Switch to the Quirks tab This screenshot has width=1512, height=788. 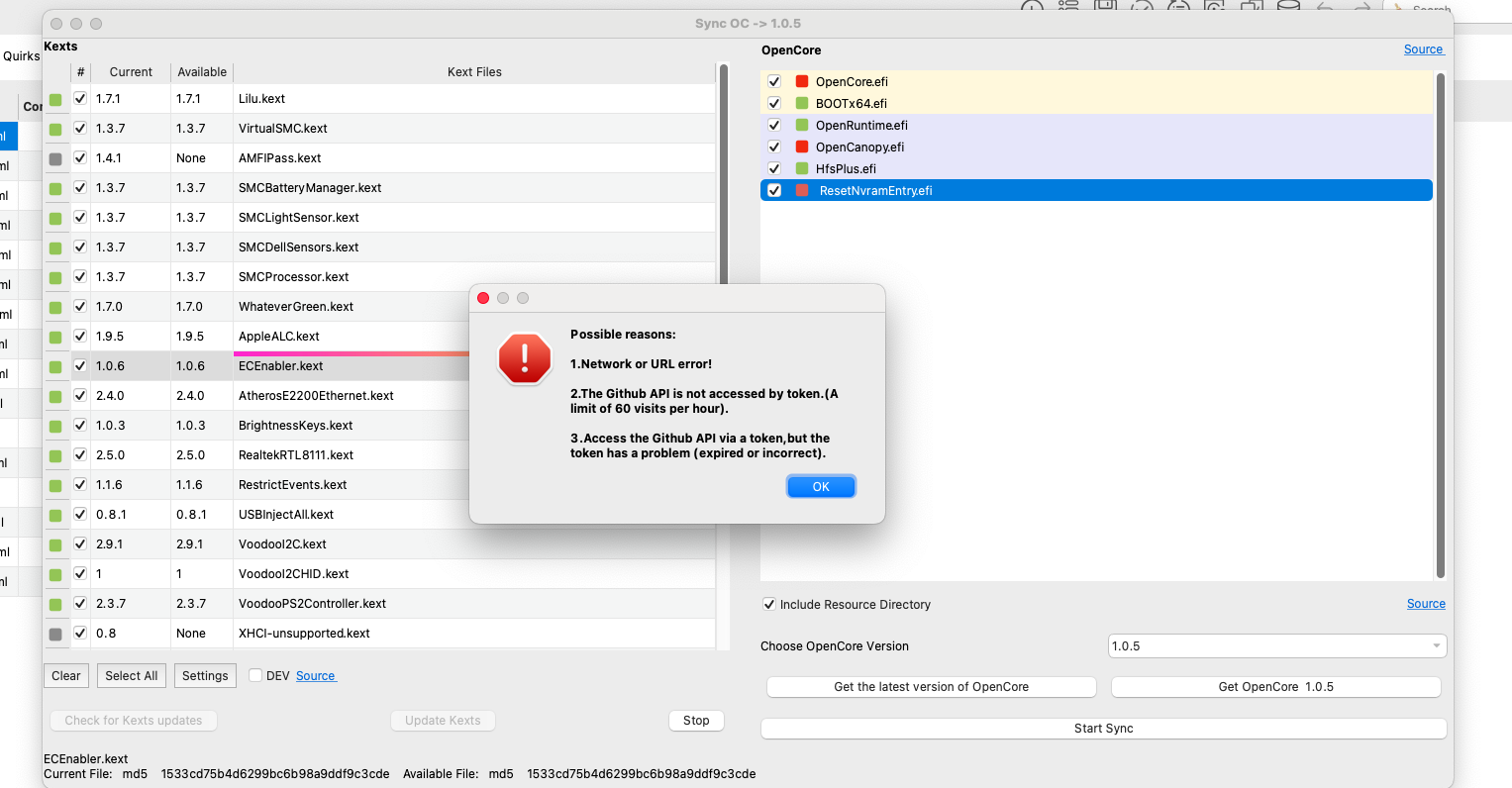pos(21,56)
